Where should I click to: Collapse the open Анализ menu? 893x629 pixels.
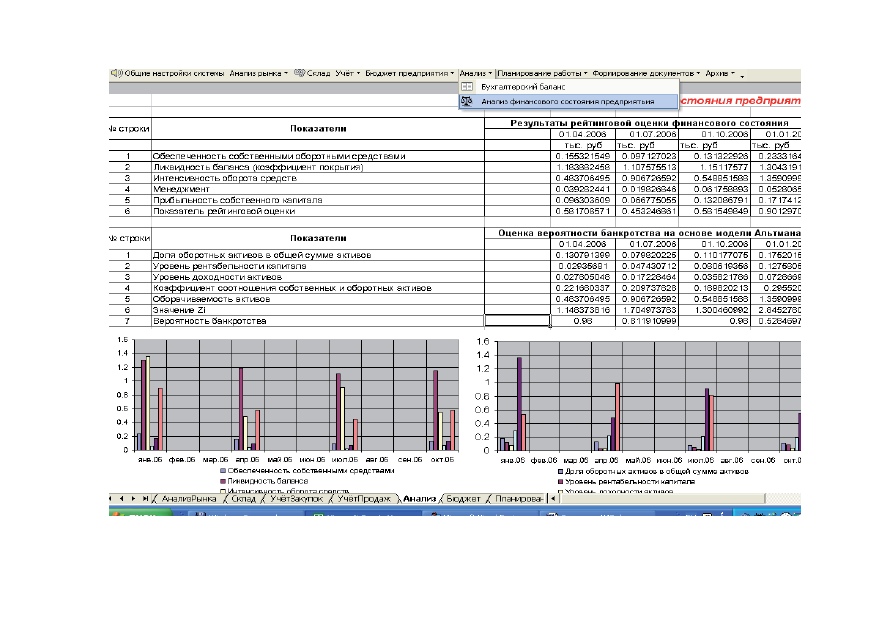click(476, 73)
